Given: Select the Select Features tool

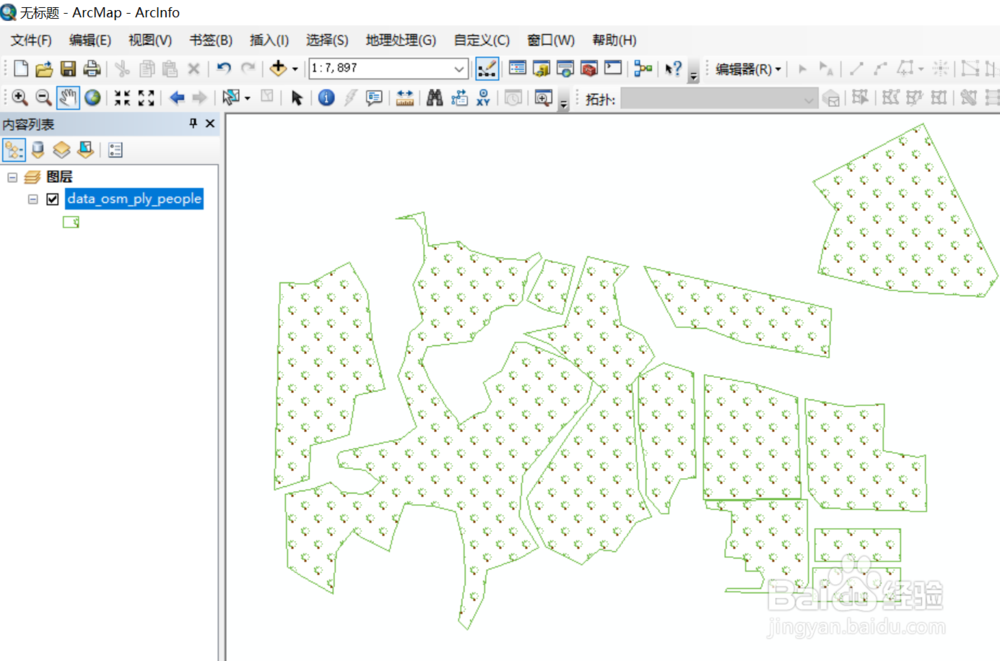Looking at the screenshot, I should click(x=231, y=98).
